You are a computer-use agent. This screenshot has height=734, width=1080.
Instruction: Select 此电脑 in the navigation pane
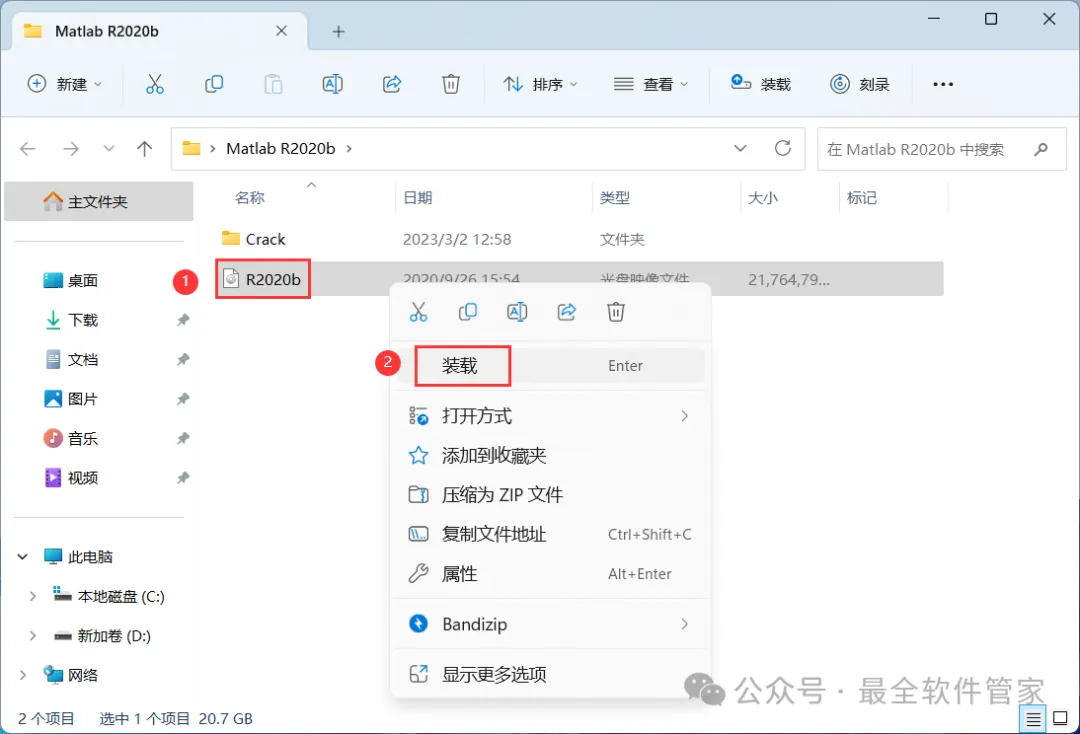[x=79, y=556]
